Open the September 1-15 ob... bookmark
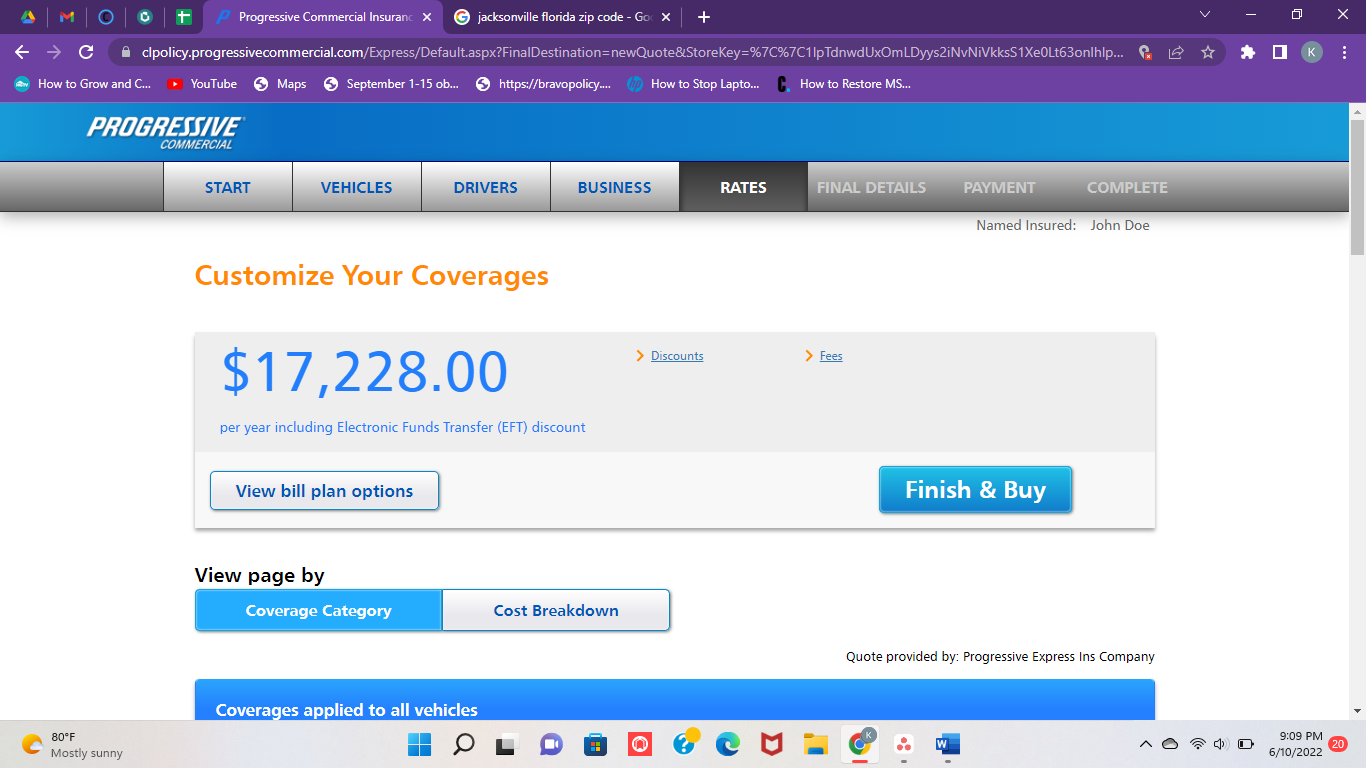The width and height of the screenshot is (1366, 768). pos(392,84)
